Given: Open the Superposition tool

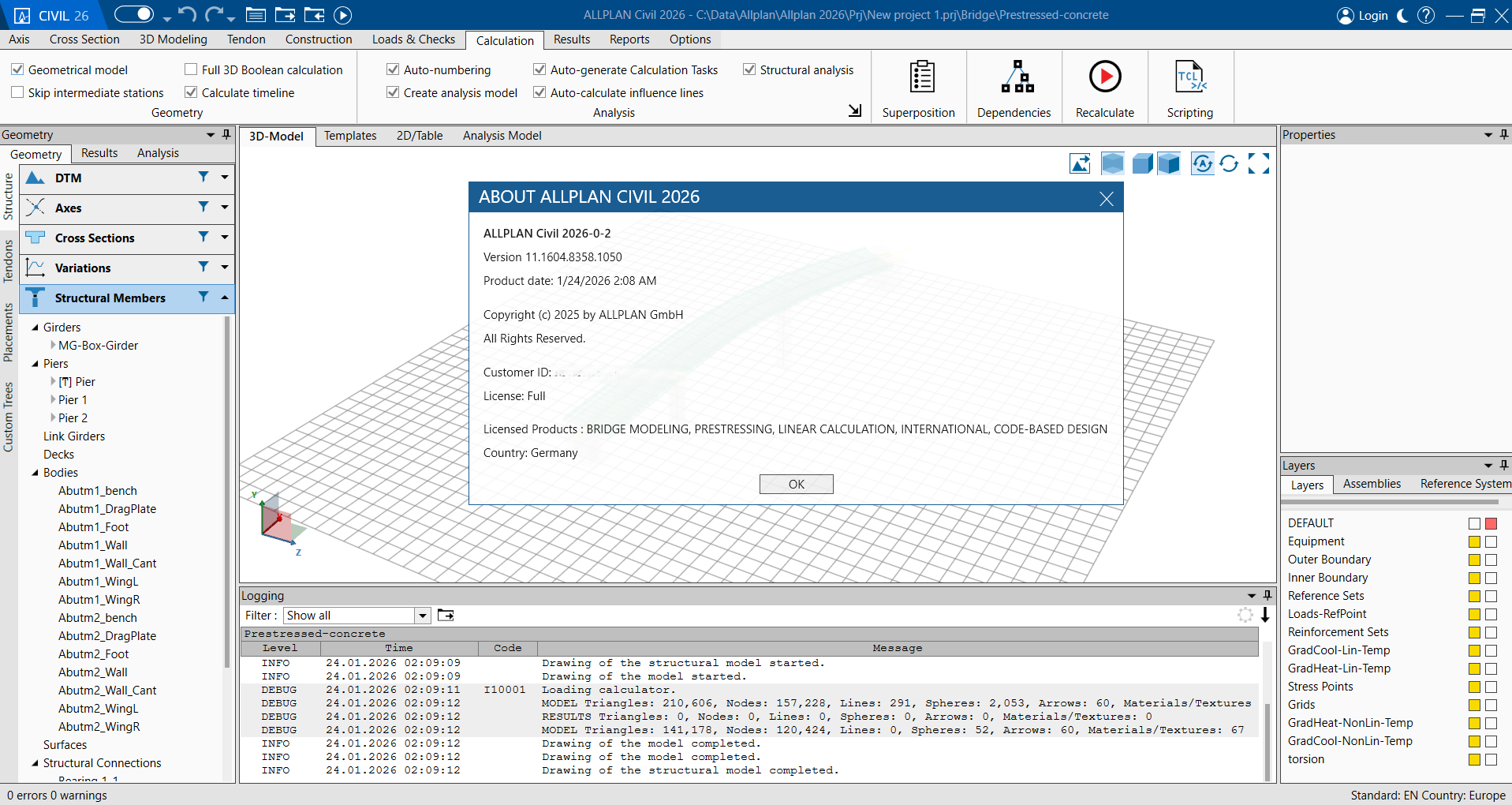Looking at the screenshot, I should click(919, 88).
